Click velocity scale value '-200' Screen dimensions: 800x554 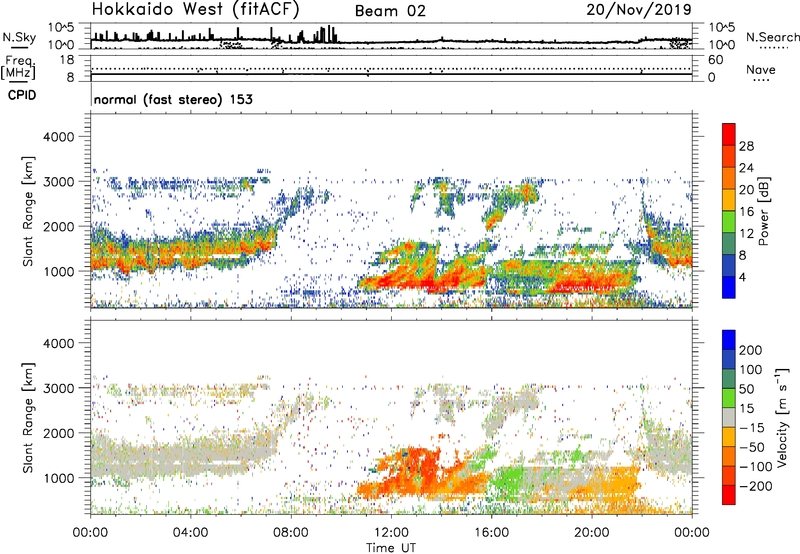[x=756, y=486]
